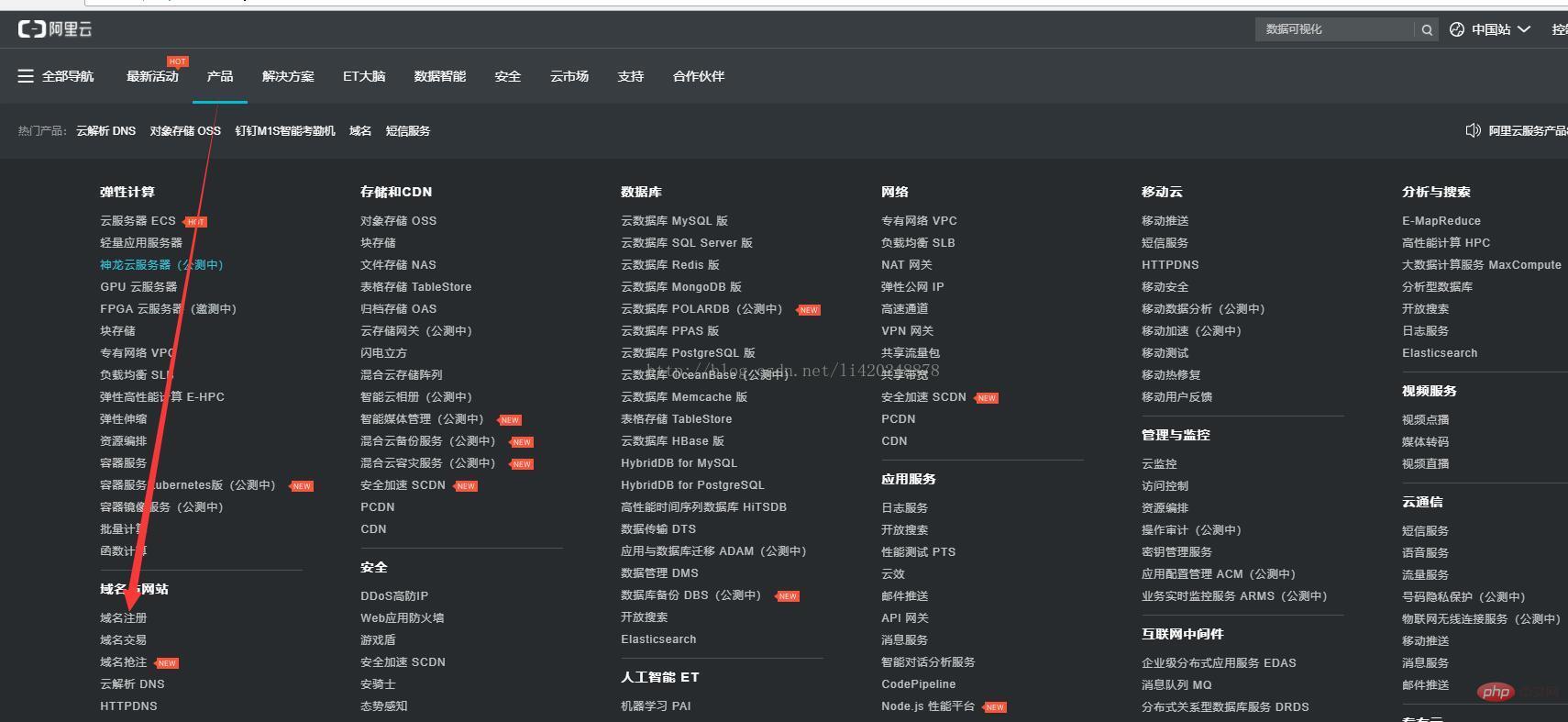
Task: Click the search magnifier icon
Action: 1427,29
